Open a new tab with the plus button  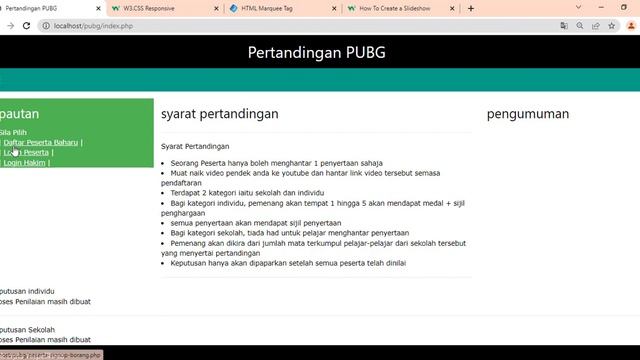click(471, 8)
